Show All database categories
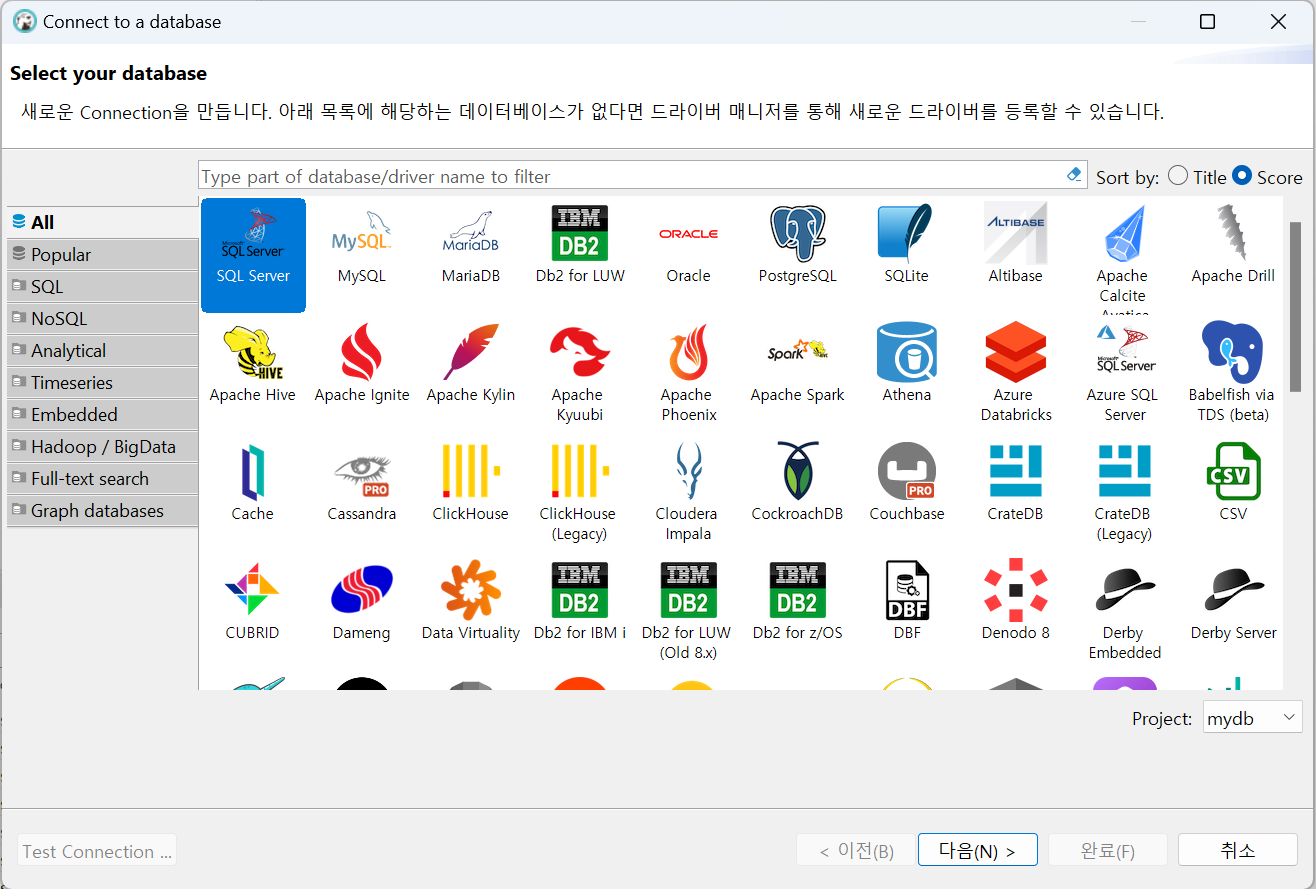 [x=102, y=222]
